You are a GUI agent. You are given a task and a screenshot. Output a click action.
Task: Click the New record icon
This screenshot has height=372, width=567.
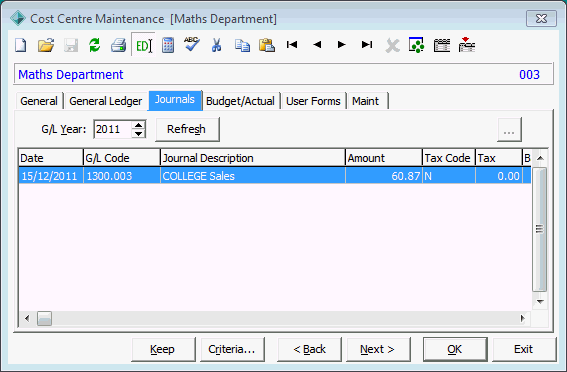pos(21,46)
